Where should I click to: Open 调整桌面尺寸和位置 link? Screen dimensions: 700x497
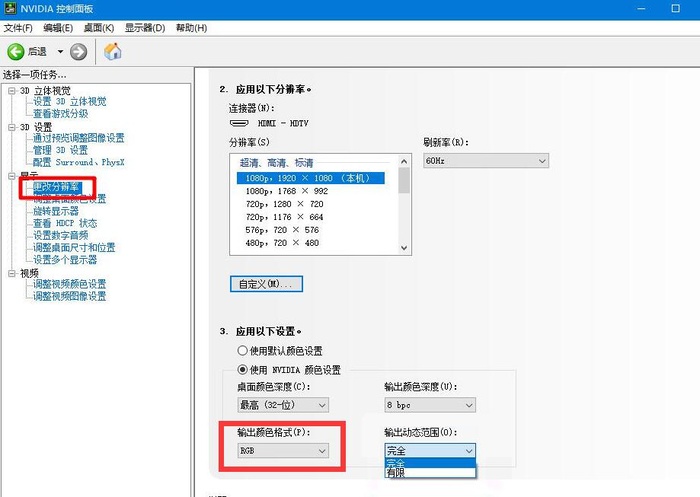pyautogui.click(x=74, y=247)
